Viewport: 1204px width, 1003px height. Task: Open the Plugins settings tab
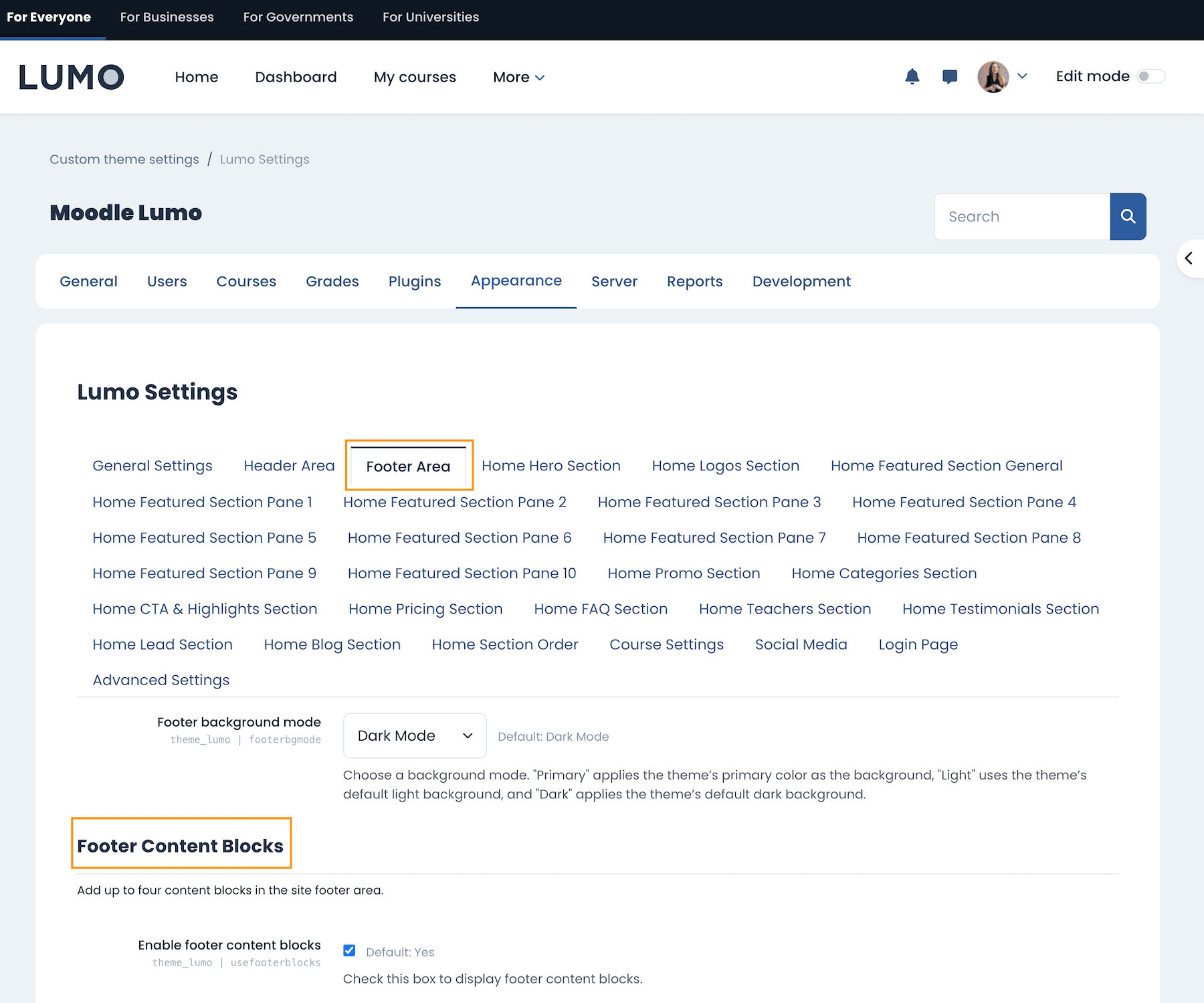tap(414, 281)
